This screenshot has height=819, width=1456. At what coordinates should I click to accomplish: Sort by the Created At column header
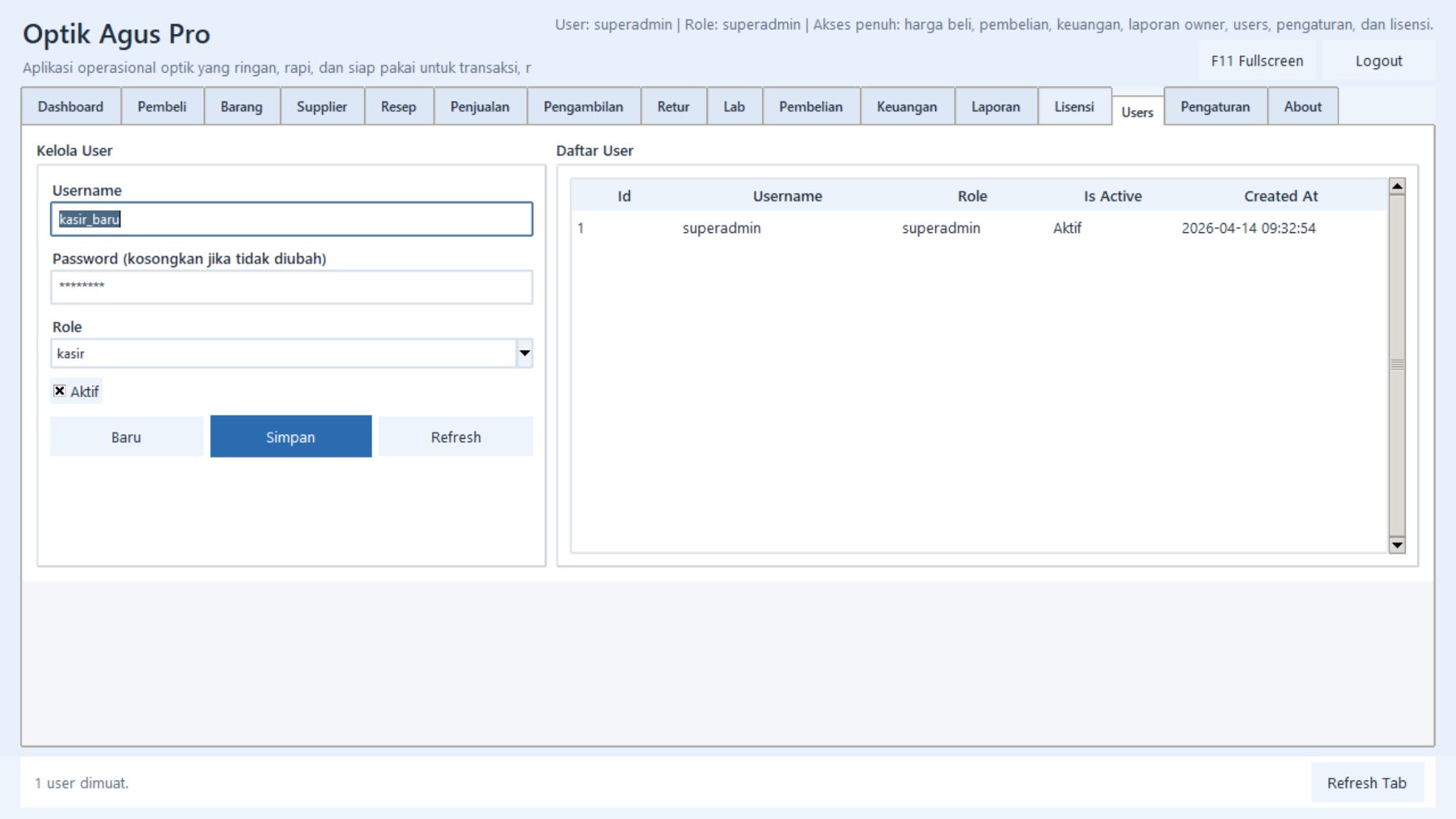click(1280, 196)
